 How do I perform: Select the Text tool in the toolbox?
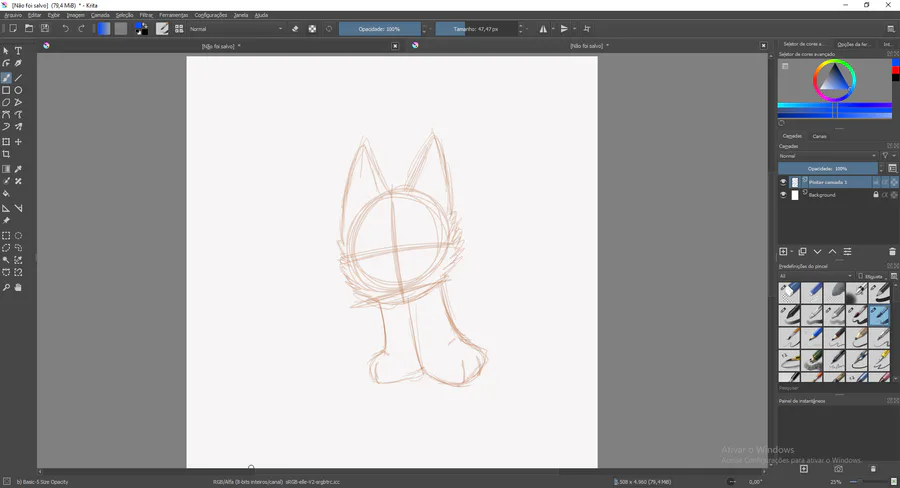[x=18, y=51]
